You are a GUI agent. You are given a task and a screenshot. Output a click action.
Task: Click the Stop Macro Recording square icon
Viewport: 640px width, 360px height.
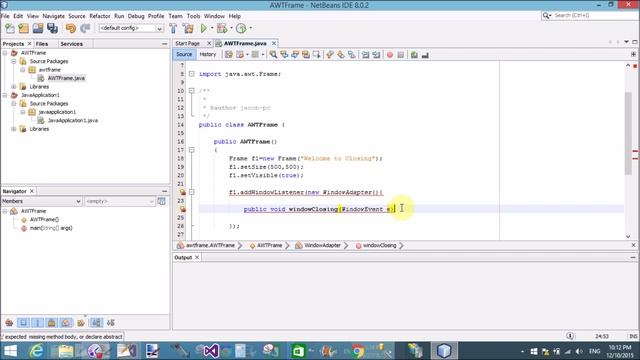coord(401,55)
